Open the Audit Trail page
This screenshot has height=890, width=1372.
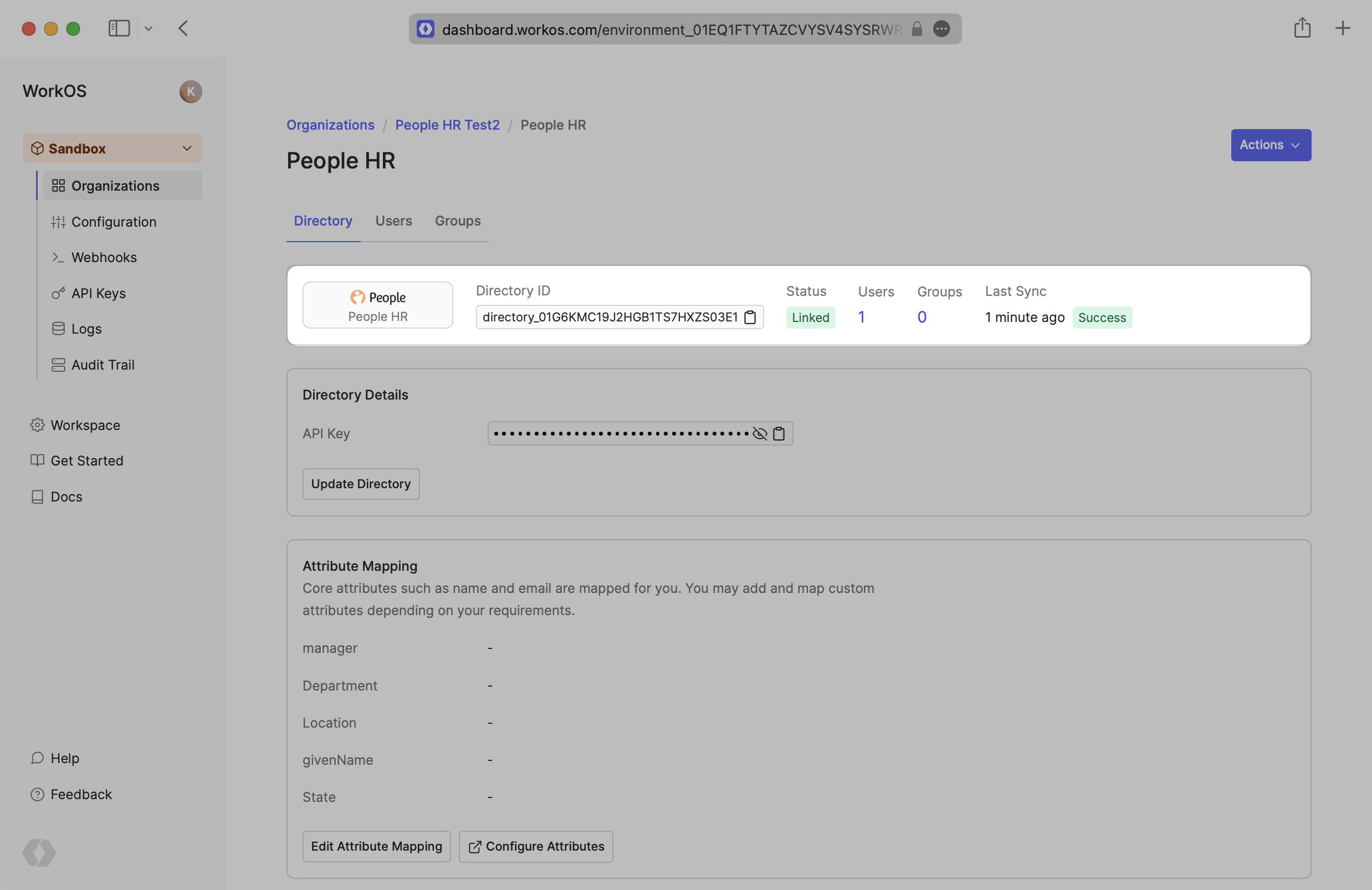103,365
